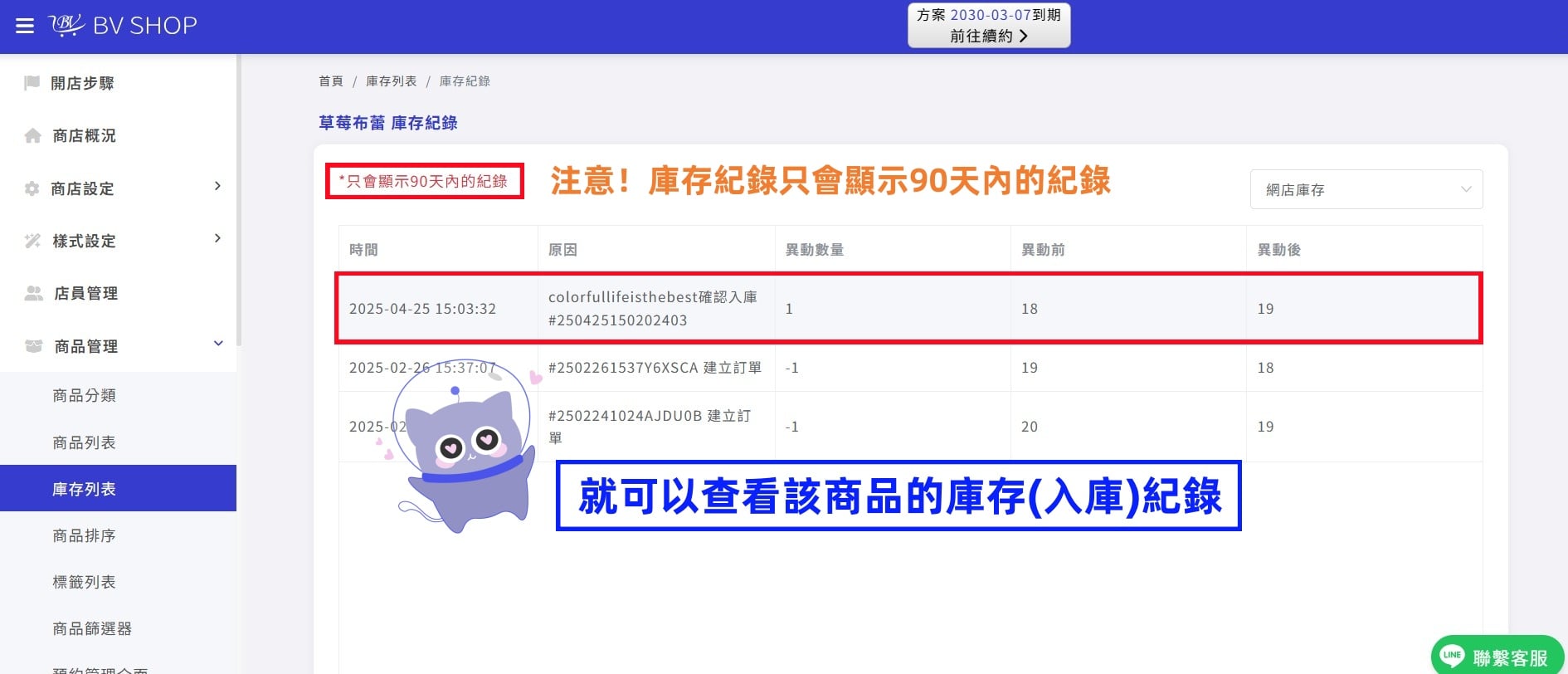Click the BV SHOP logo
Image resolution: width=1568 pixels, height=674 pixels.
pos(124,26)
